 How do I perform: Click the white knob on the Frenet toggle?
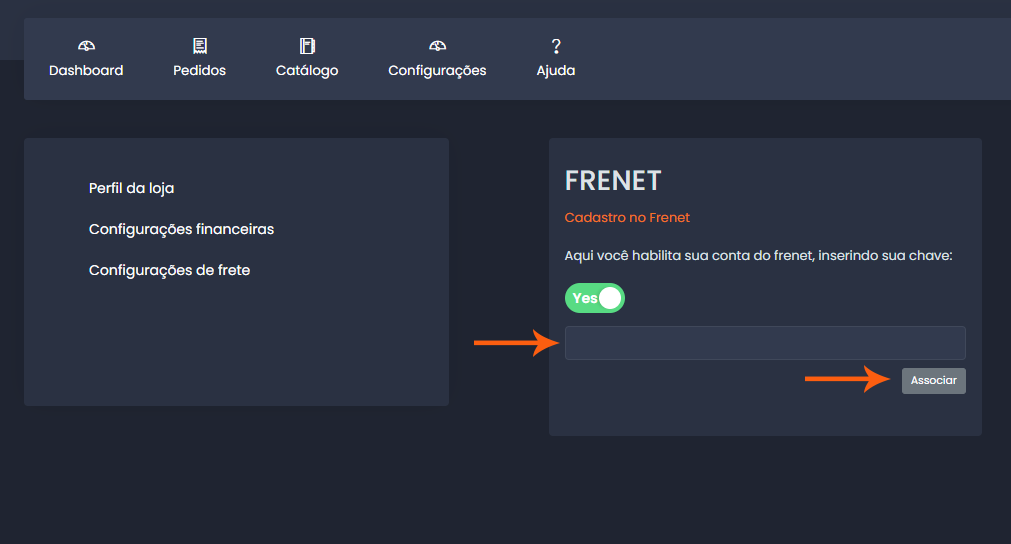click(610, 298)
